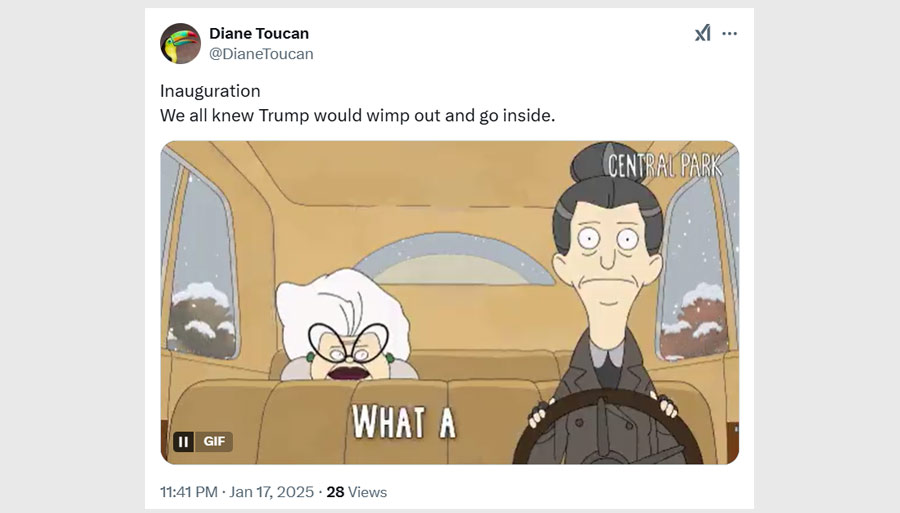Click the white-haired woman with glasses
Image resolution: width=900 pixels, height=513 pixels.
(x=345, y=325)
